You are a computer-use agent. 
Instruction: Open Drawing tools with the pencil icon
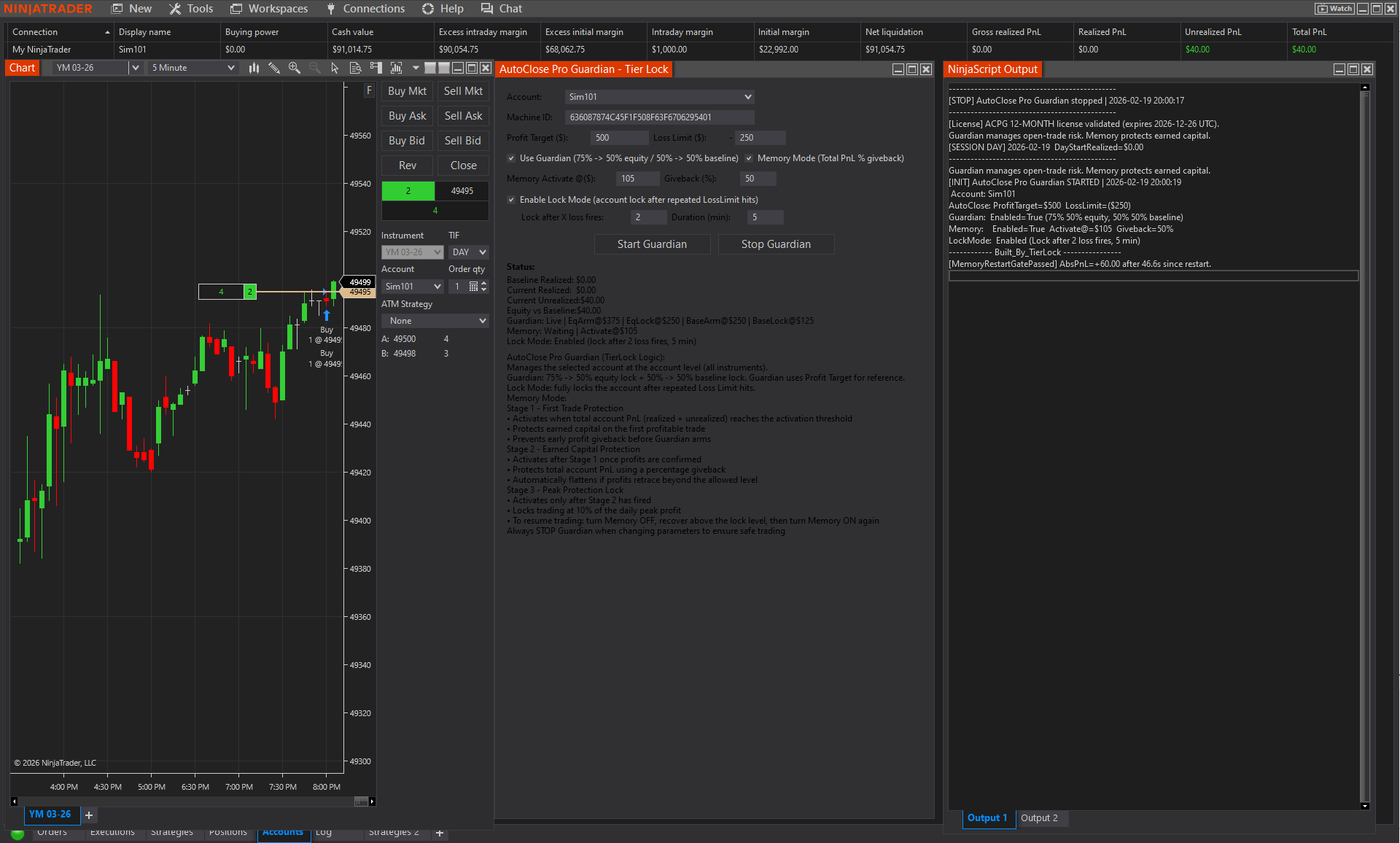[x=274, y=67]
